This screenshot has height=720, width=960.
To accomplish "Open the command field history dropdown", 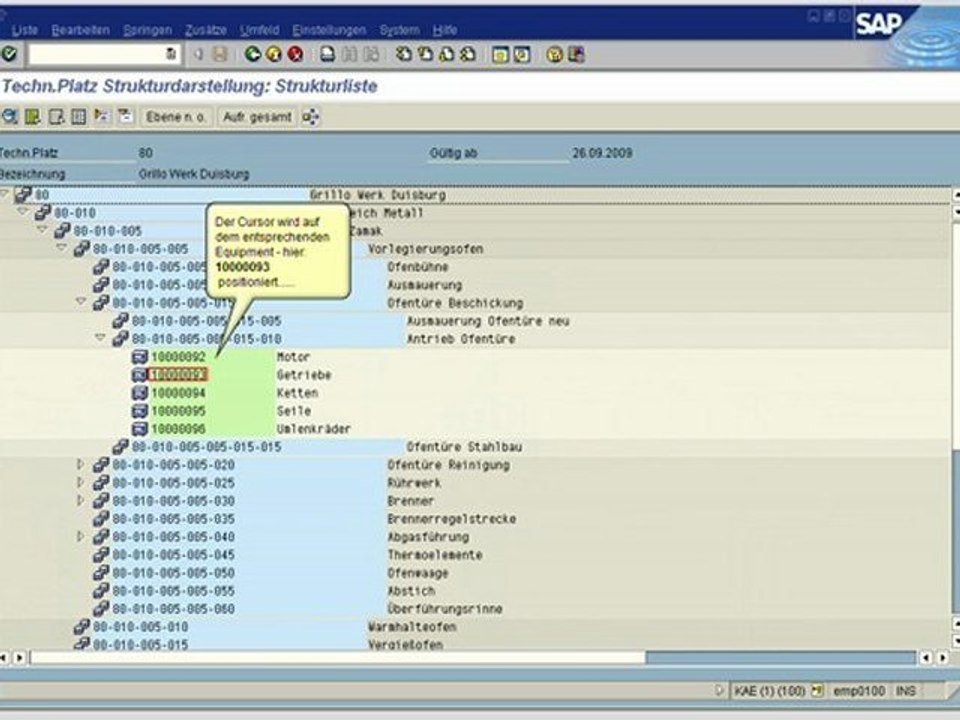I will (172, 54).
